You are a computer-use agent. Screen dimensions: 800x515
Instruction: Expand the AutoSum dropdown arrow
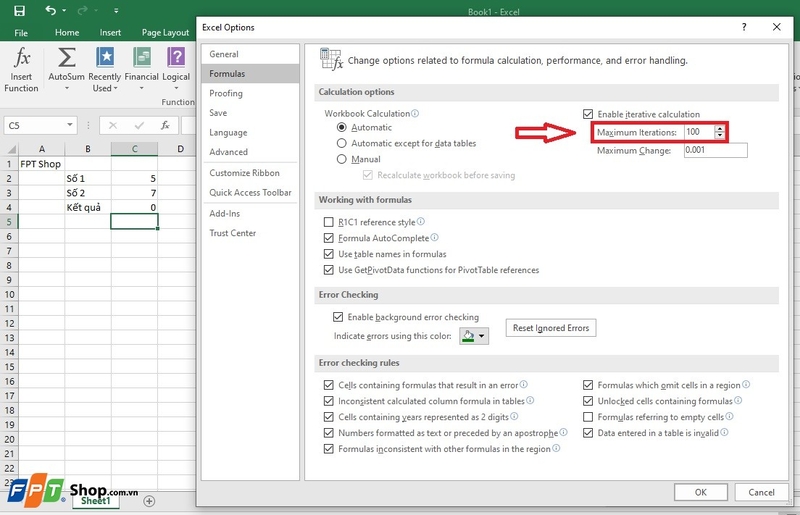pos(66,89)
